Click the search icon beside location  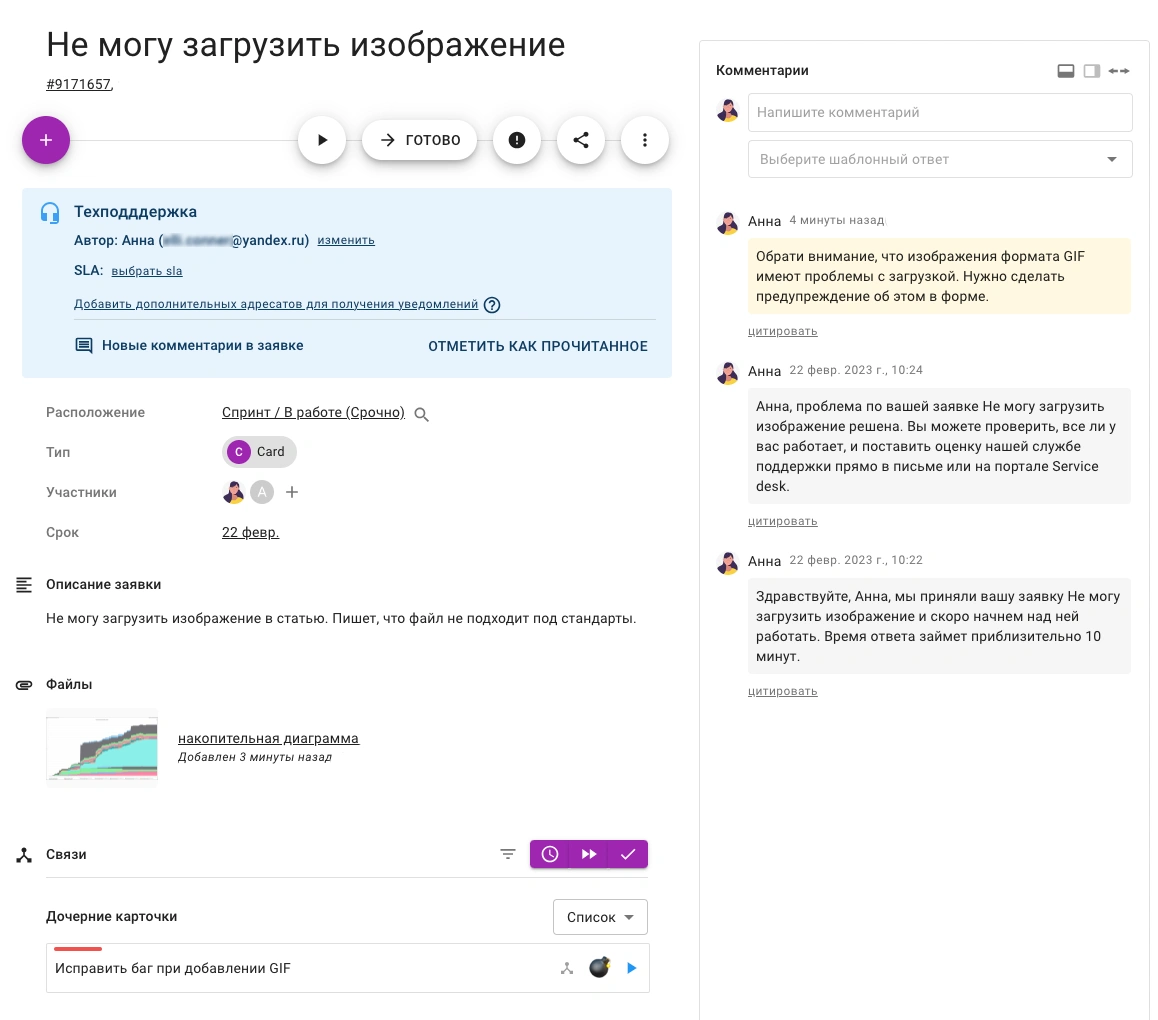(422, 414)
